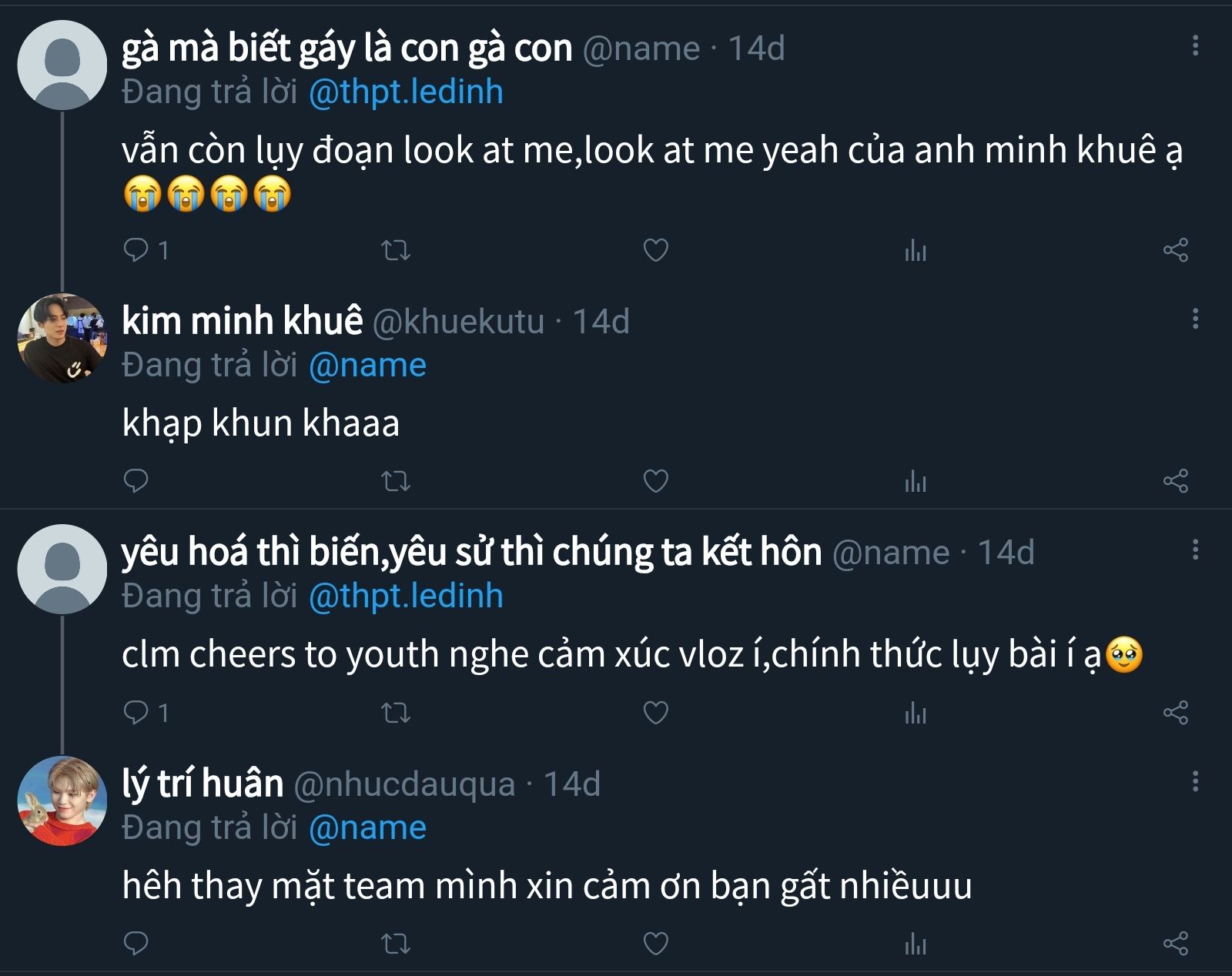Open more options on 'yêu hoá thì biến' tweet
This screenshot has width=1232, height=976.
click(x=1195, y=550)
